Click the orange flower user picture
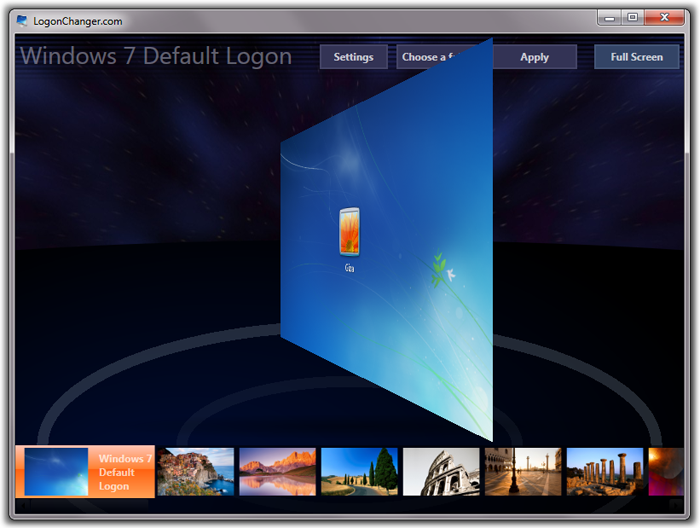 coord(350,232)
